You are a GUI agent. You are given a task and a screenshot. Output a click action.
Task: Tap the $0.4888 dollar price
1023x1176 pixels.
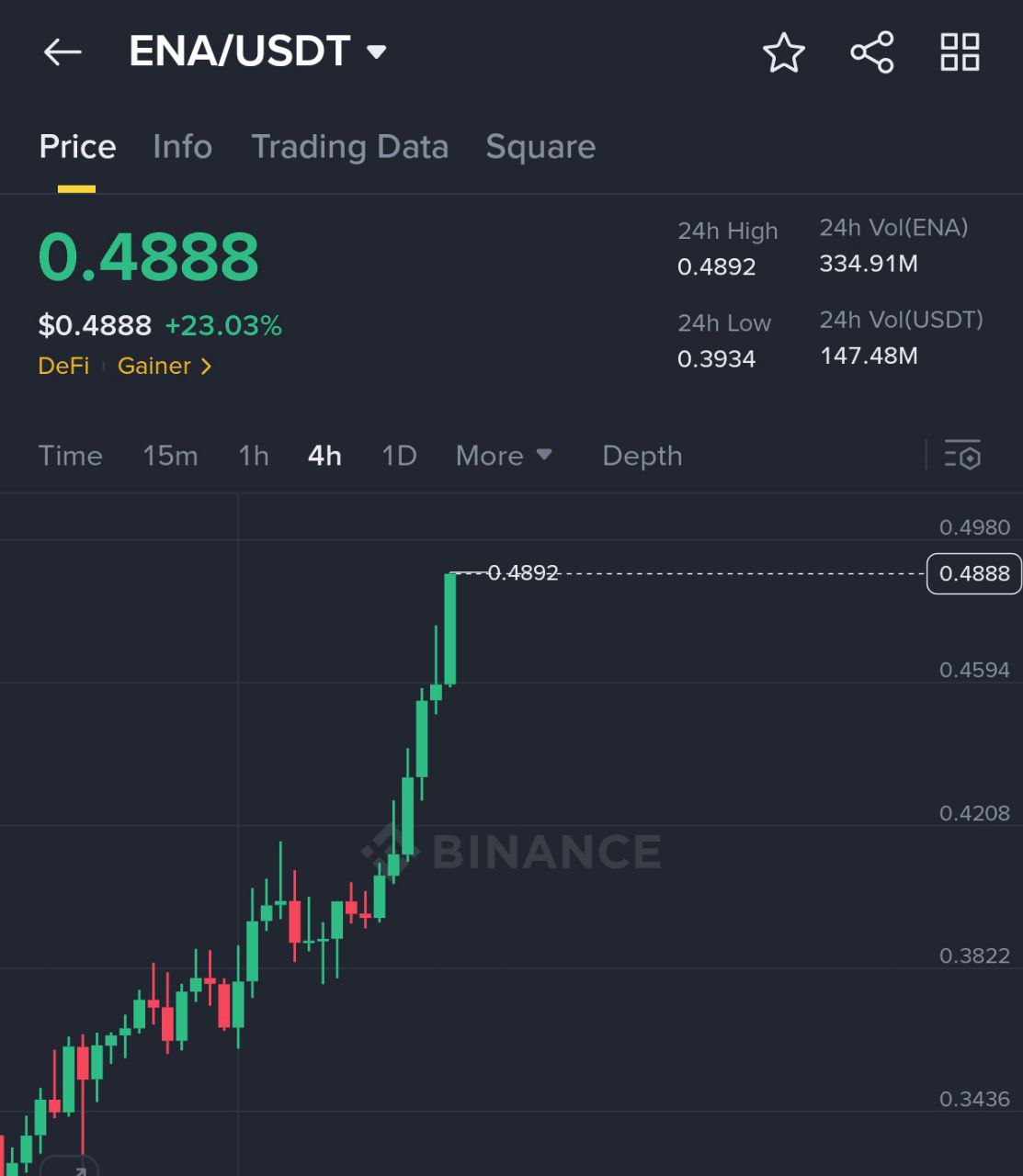coord(95,325)
